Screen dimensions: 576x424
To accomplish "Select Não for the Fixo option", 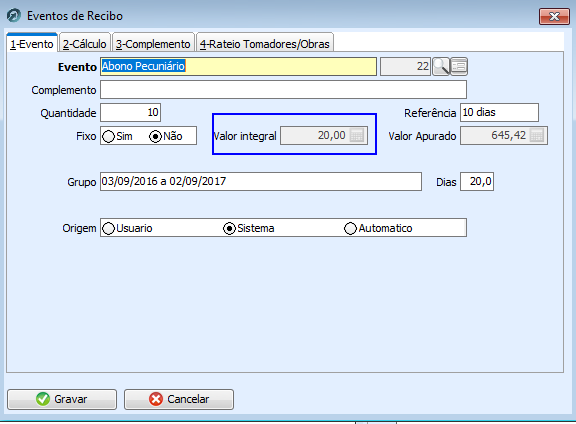I will point(155,136).
